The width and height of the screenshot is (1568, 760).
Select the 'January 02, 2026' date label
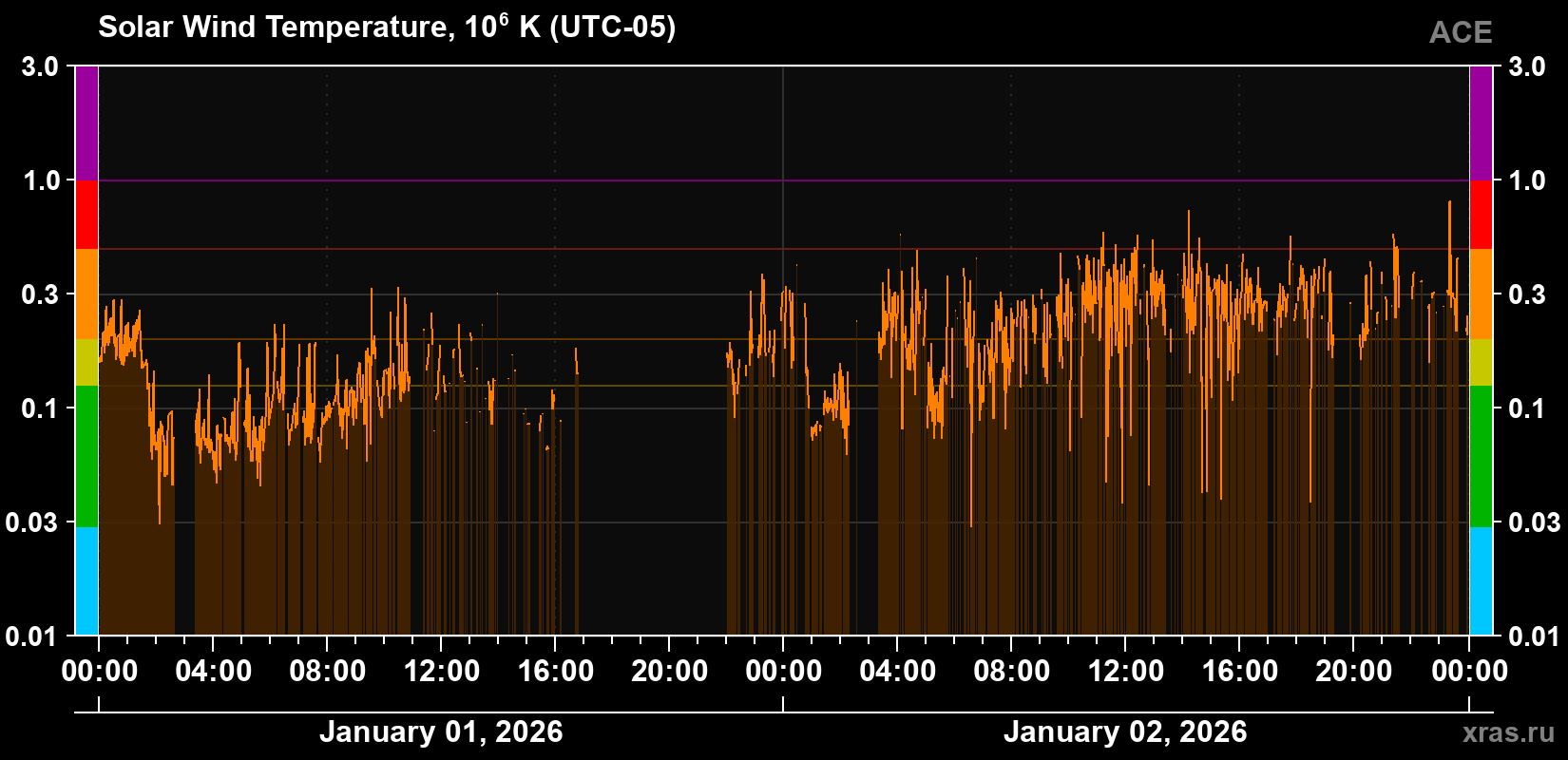pyautogui.click(x=1125, y=731)
